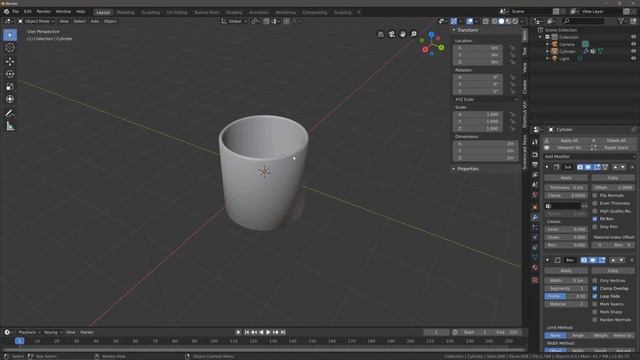This screenshot has height=360, width=640.
Task: Select the Transform tool
Action: click(x=10, y=99)
